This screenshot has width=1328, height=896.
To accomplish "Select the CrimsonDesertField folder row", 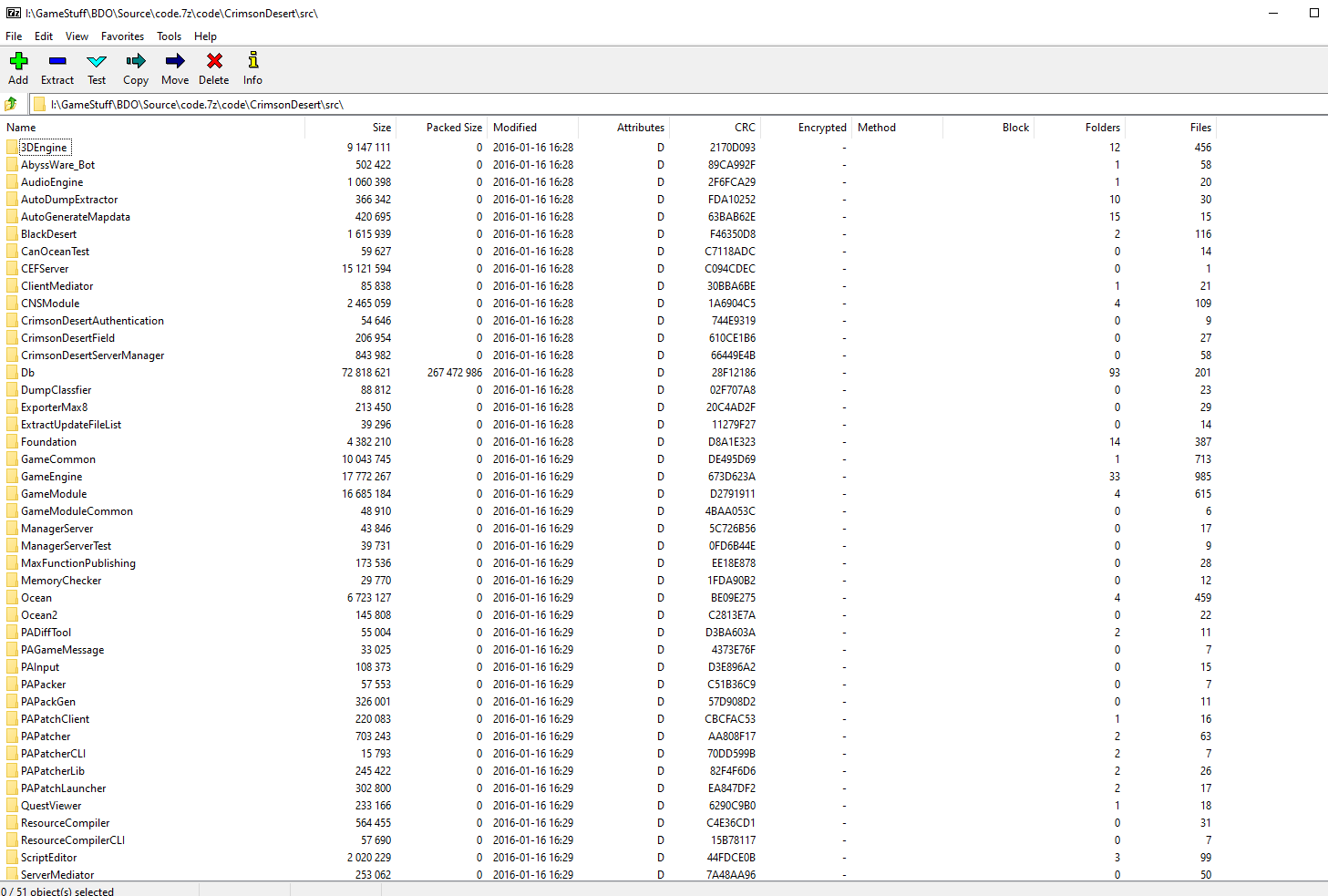I will tap(609, 338).
